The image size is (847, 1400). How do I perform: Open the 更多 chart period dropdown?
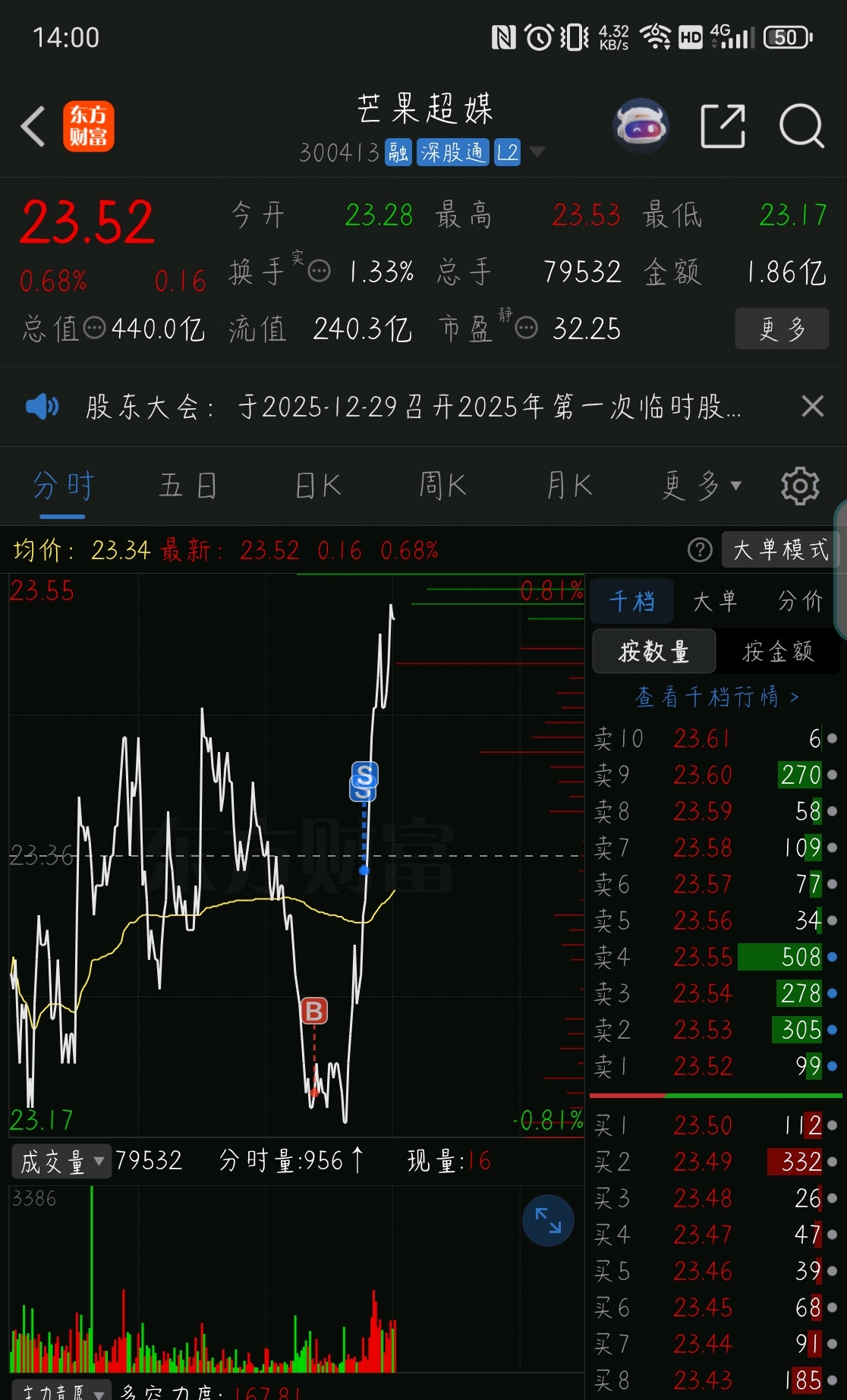coord(701,486)
